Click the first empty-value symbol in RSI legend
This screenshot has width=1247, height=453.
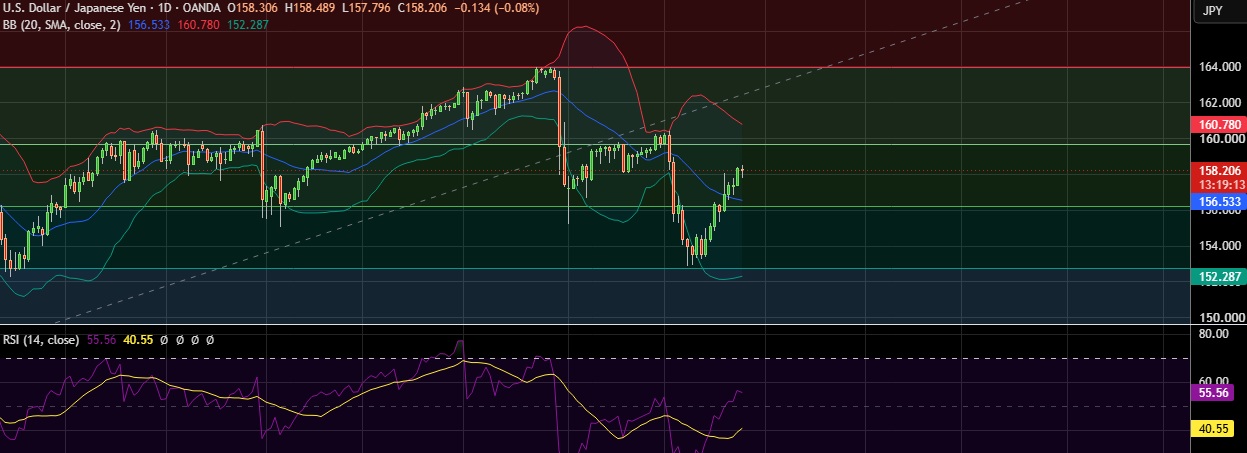pos(165,340)
